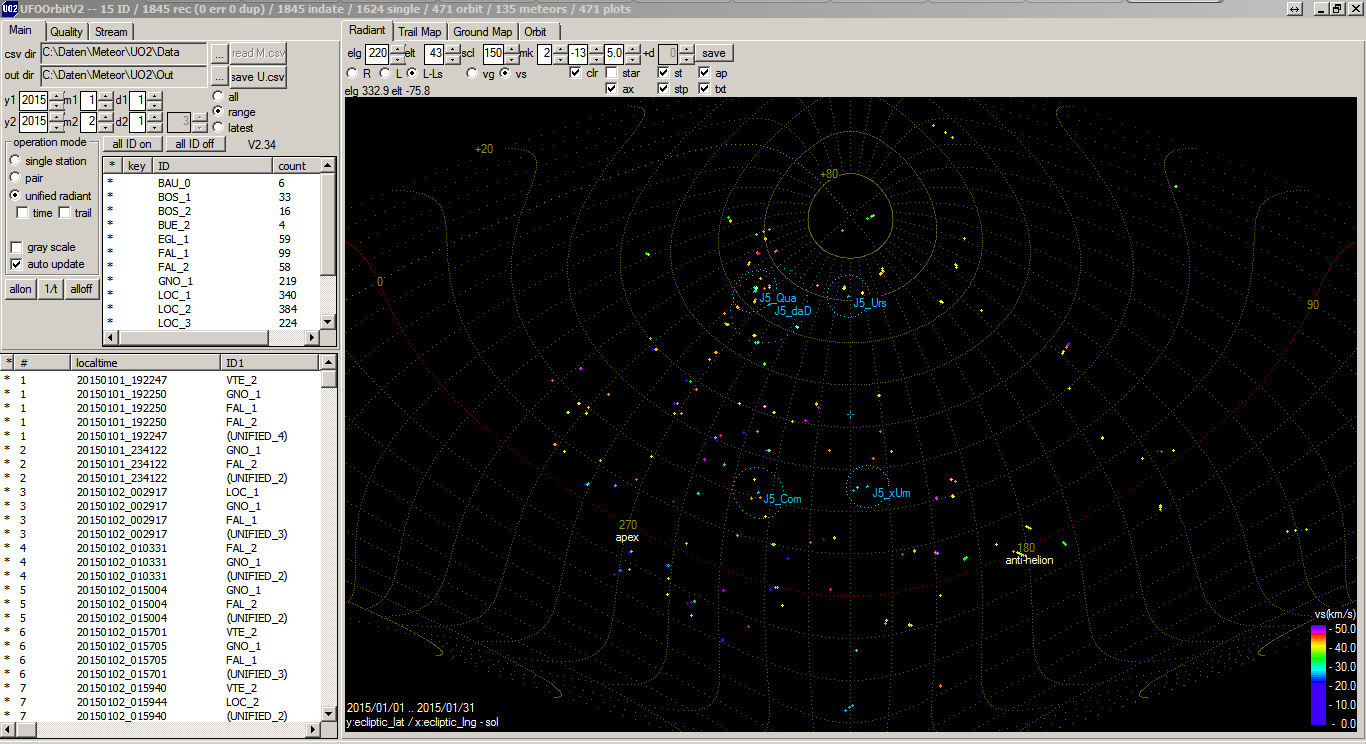Click the vs color scale legend bar
Viewport: 1366px width, 744px height.
1319,675
